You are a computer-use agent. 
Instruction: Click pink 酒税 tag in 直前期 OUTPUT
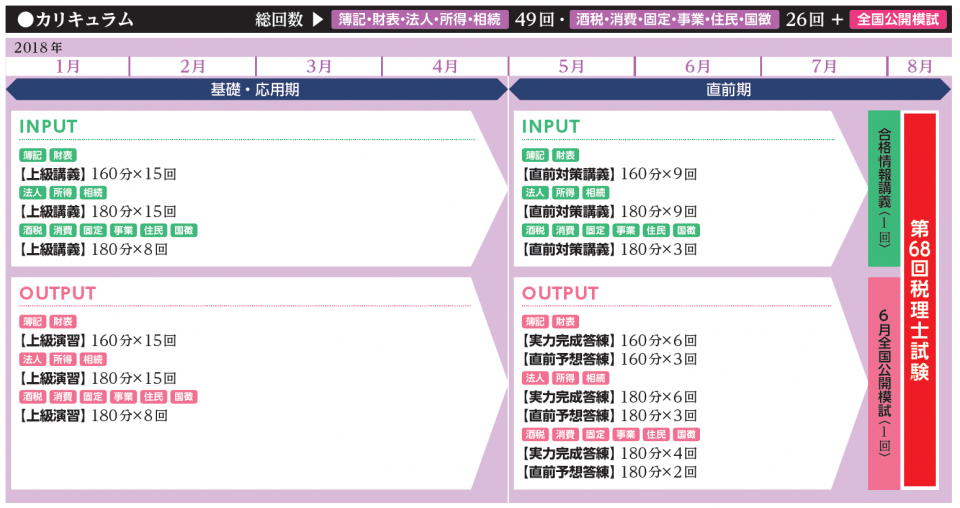point(536,434)
